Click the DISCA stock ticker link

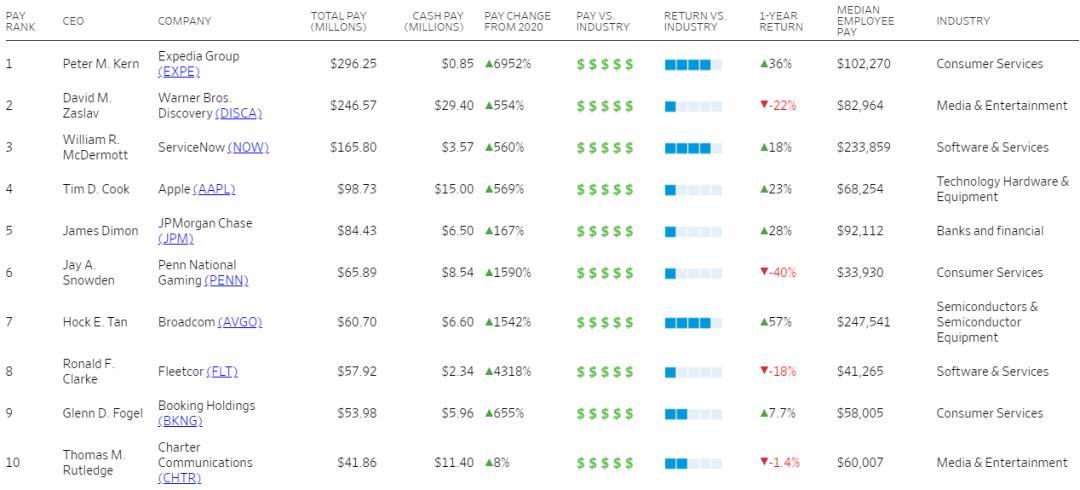coord(238,113)
